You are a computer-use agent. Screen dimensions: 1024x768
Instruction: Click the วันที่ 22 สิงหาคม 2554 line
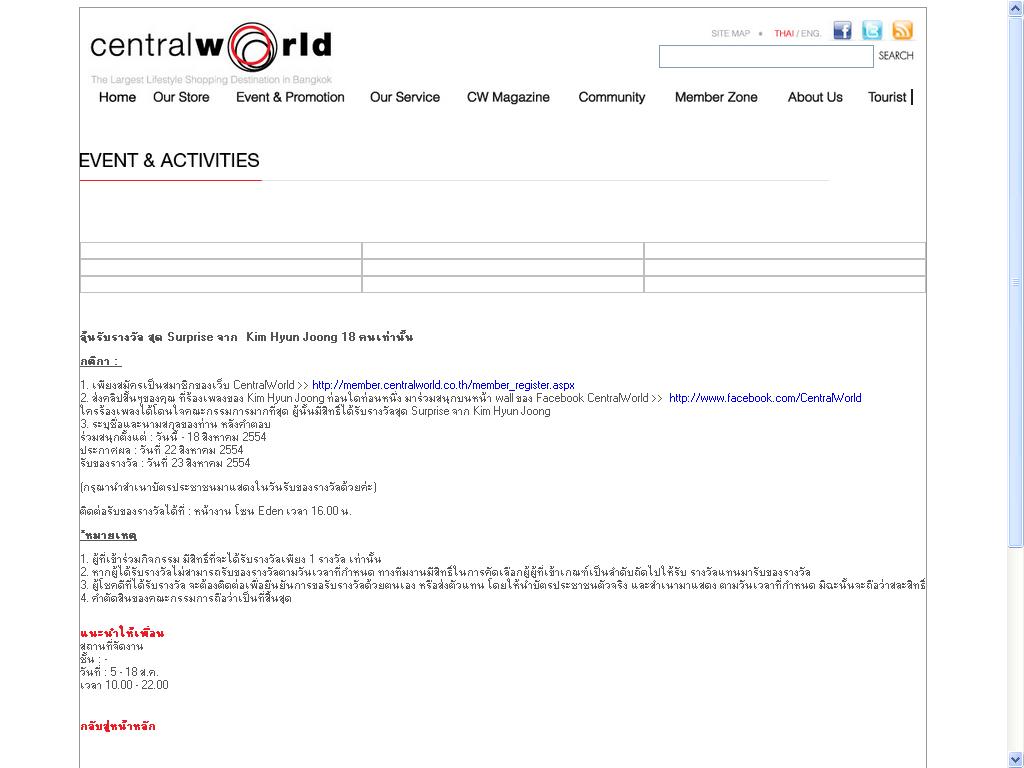tap(161, 450)
